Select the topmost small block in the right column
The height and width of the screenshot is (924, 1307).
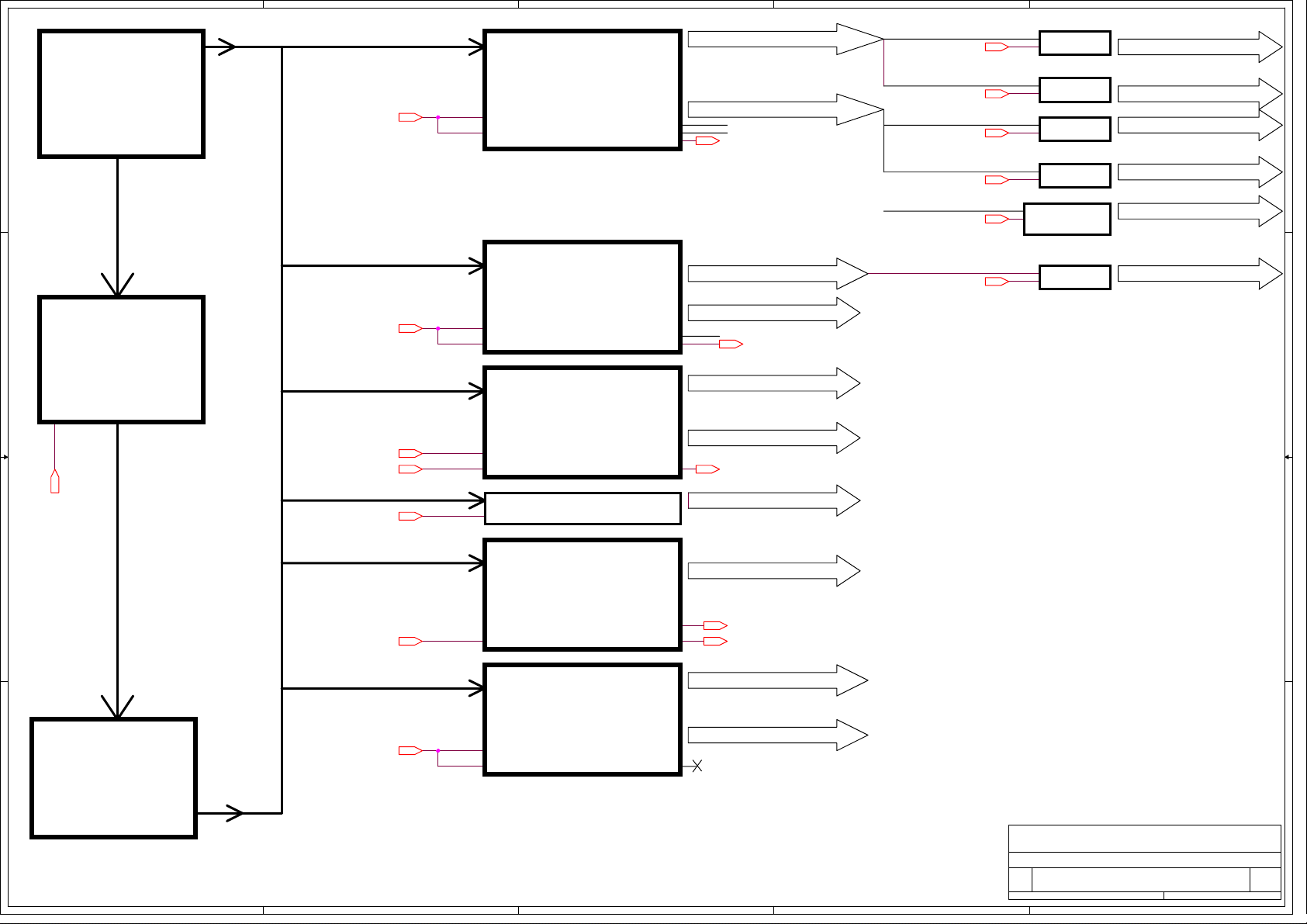1075,43
